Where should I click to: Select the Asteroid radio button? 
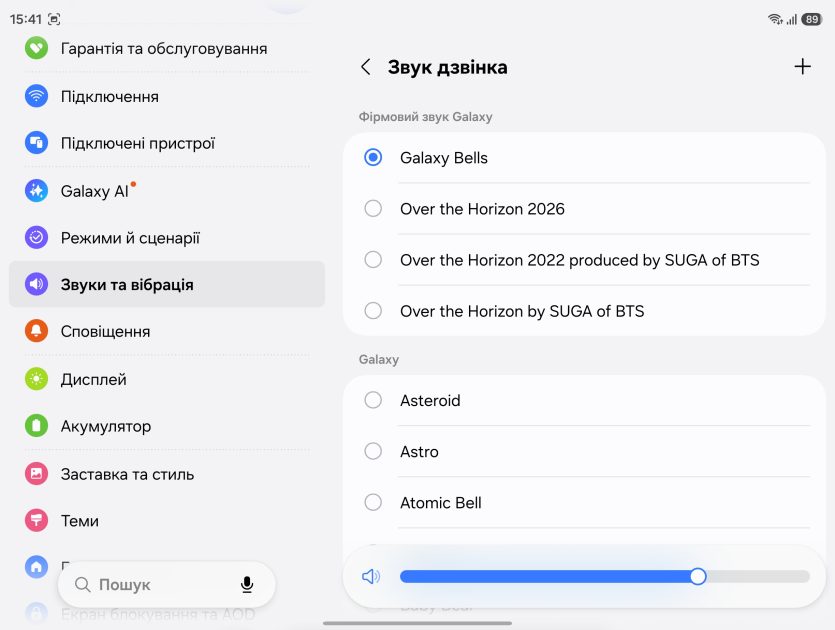373,400
